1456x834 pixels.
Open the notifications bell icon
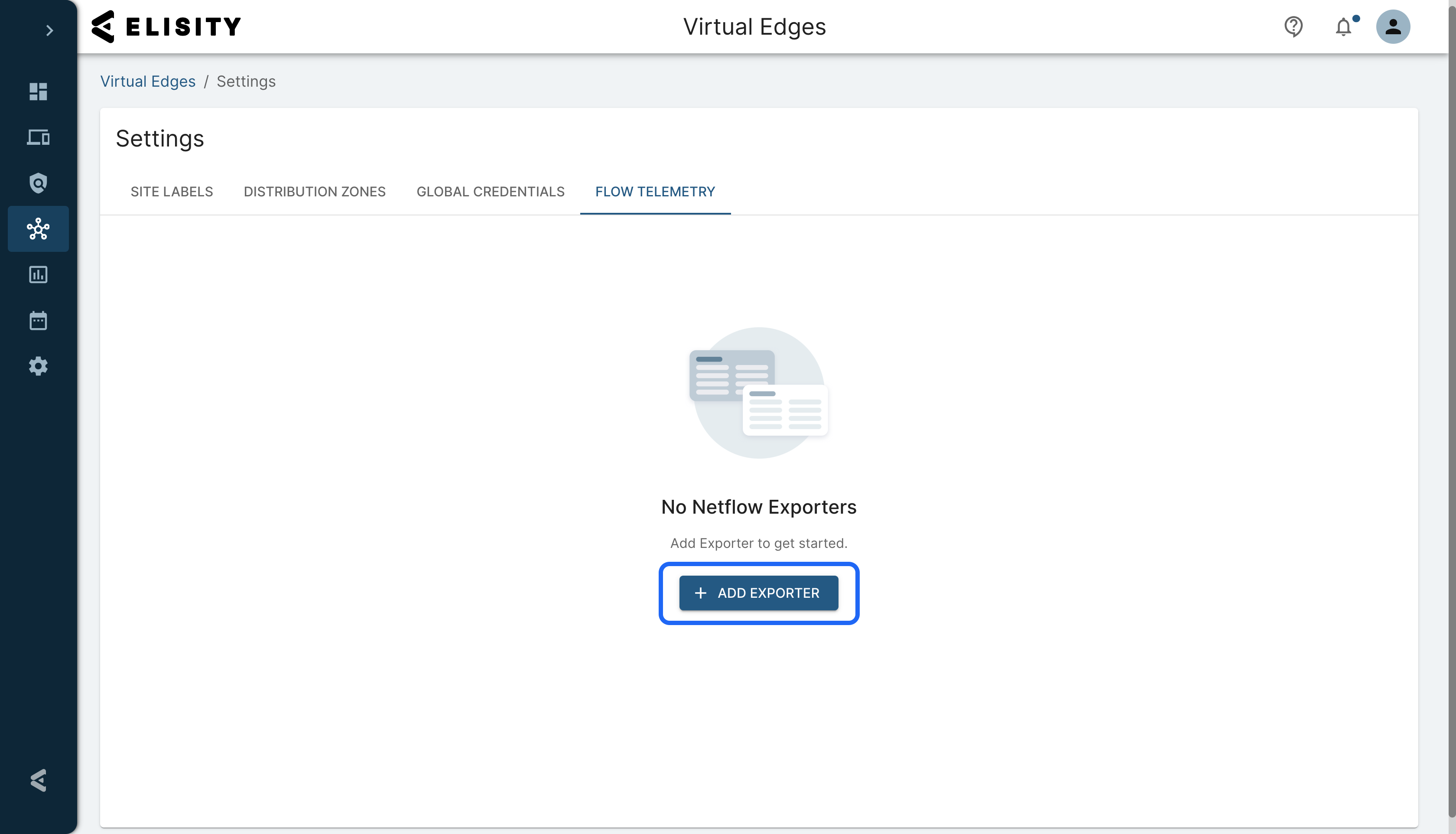pyautogui.click(x=1344, y=26)
